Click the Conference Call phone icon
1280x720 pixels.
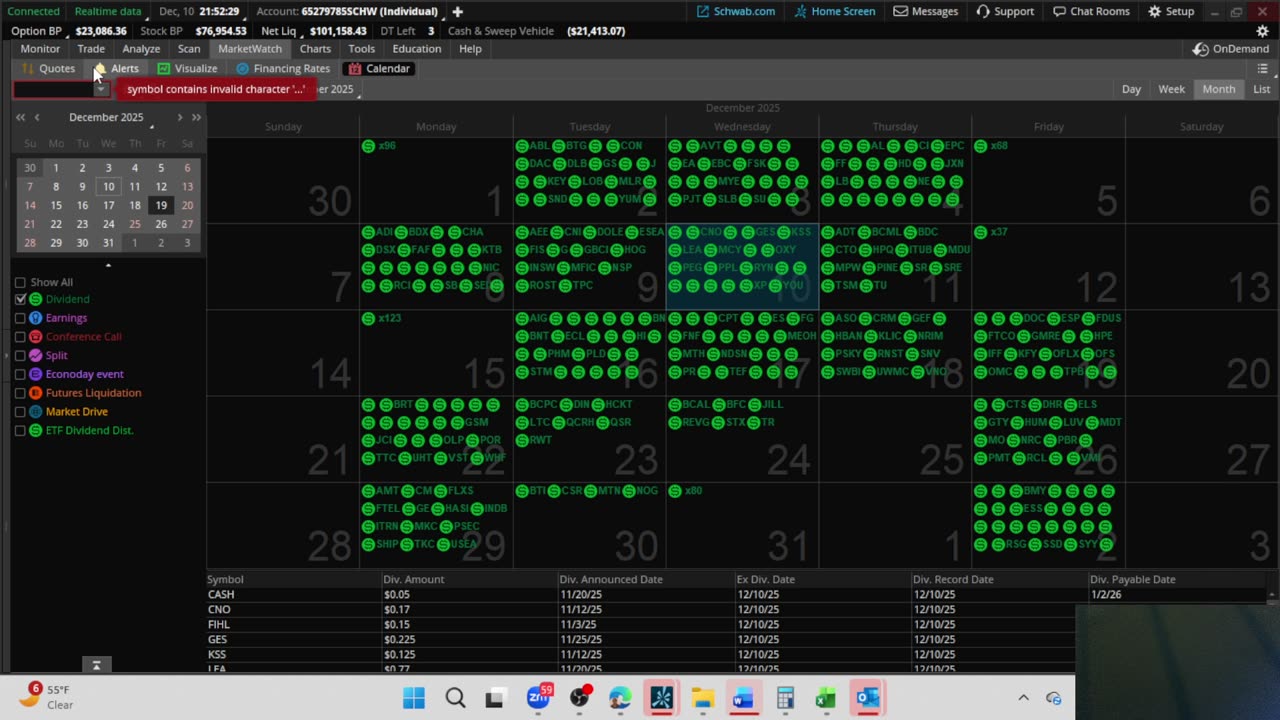click(36, 337)
